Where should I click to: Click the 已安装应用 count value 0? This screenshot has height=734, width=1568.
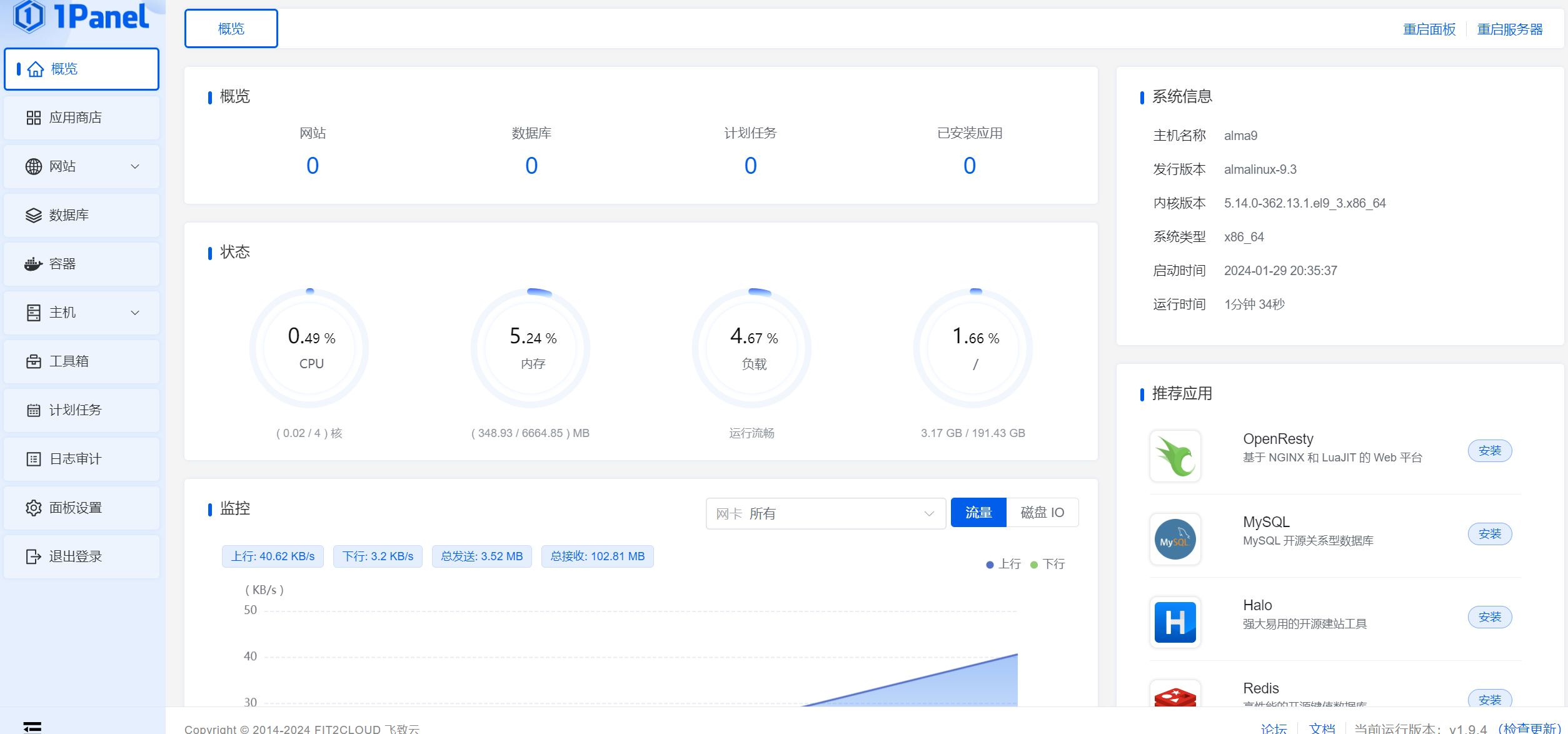point(970,166)
